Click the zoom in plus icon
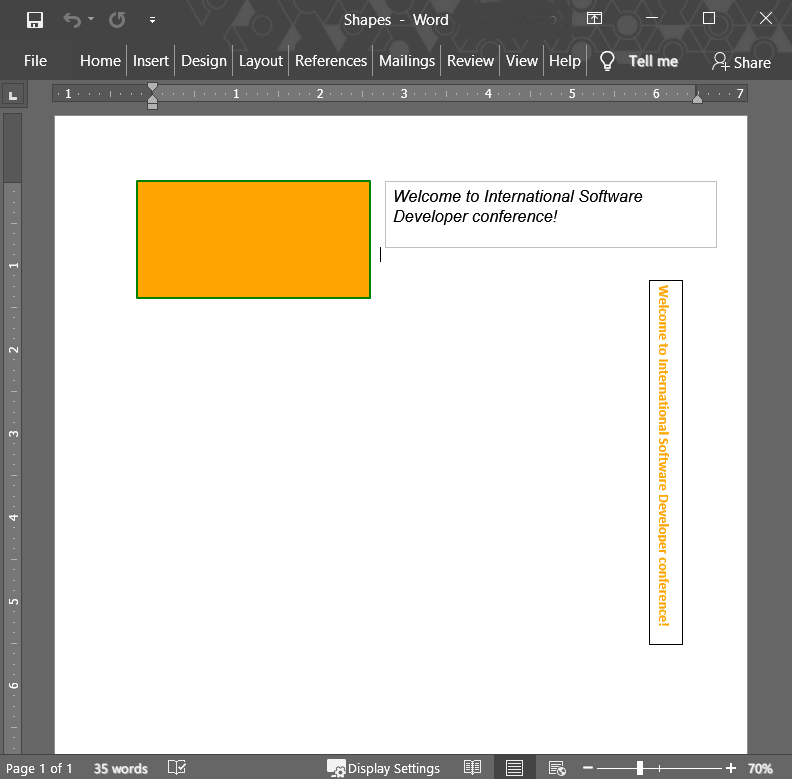Screen dimensions: 792x779 tap(731, 768)
